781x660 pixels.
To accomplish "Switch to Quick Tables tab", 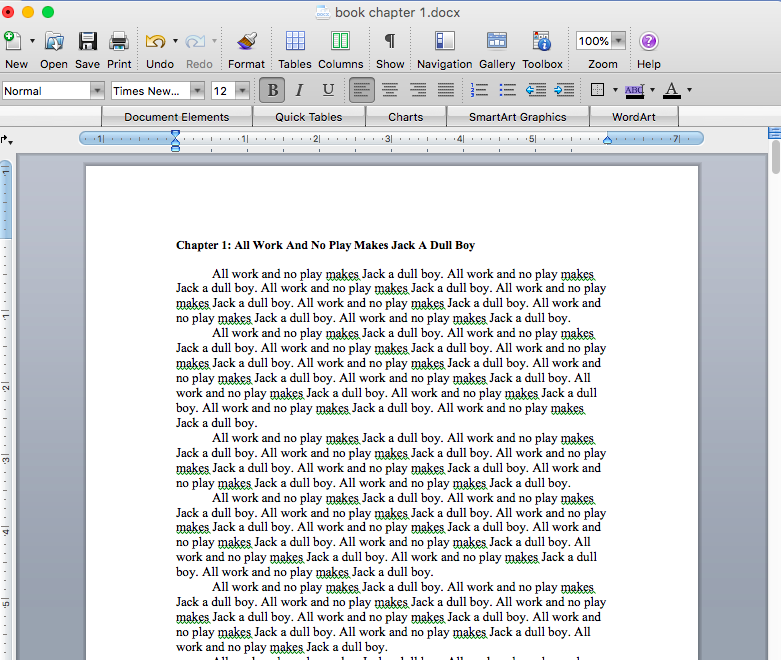I will (x=309, y=117).
